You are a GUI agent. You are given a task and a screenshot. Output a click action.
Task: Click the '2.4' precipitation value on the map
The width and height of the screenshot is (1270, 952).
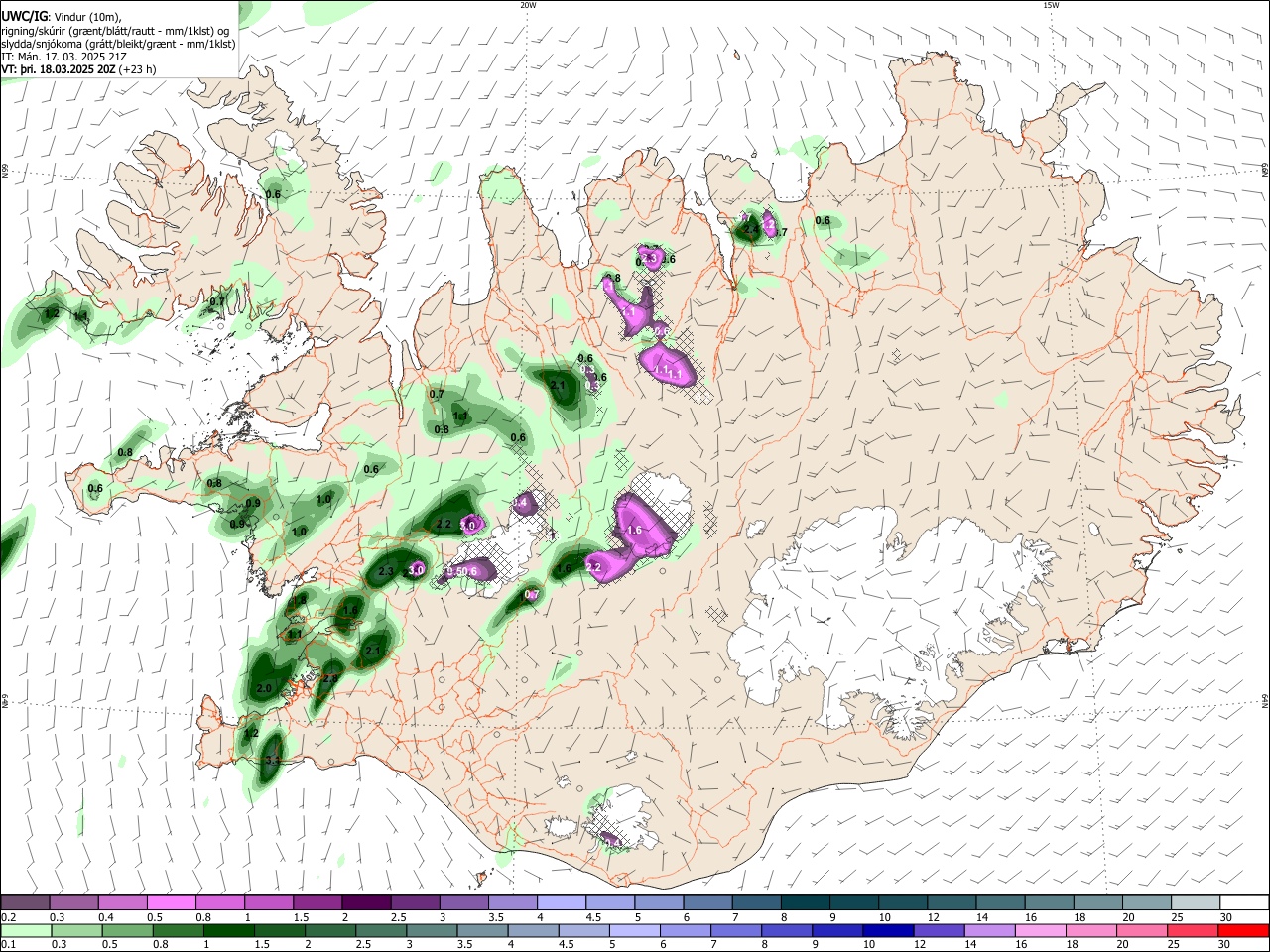tap(751, 230)
